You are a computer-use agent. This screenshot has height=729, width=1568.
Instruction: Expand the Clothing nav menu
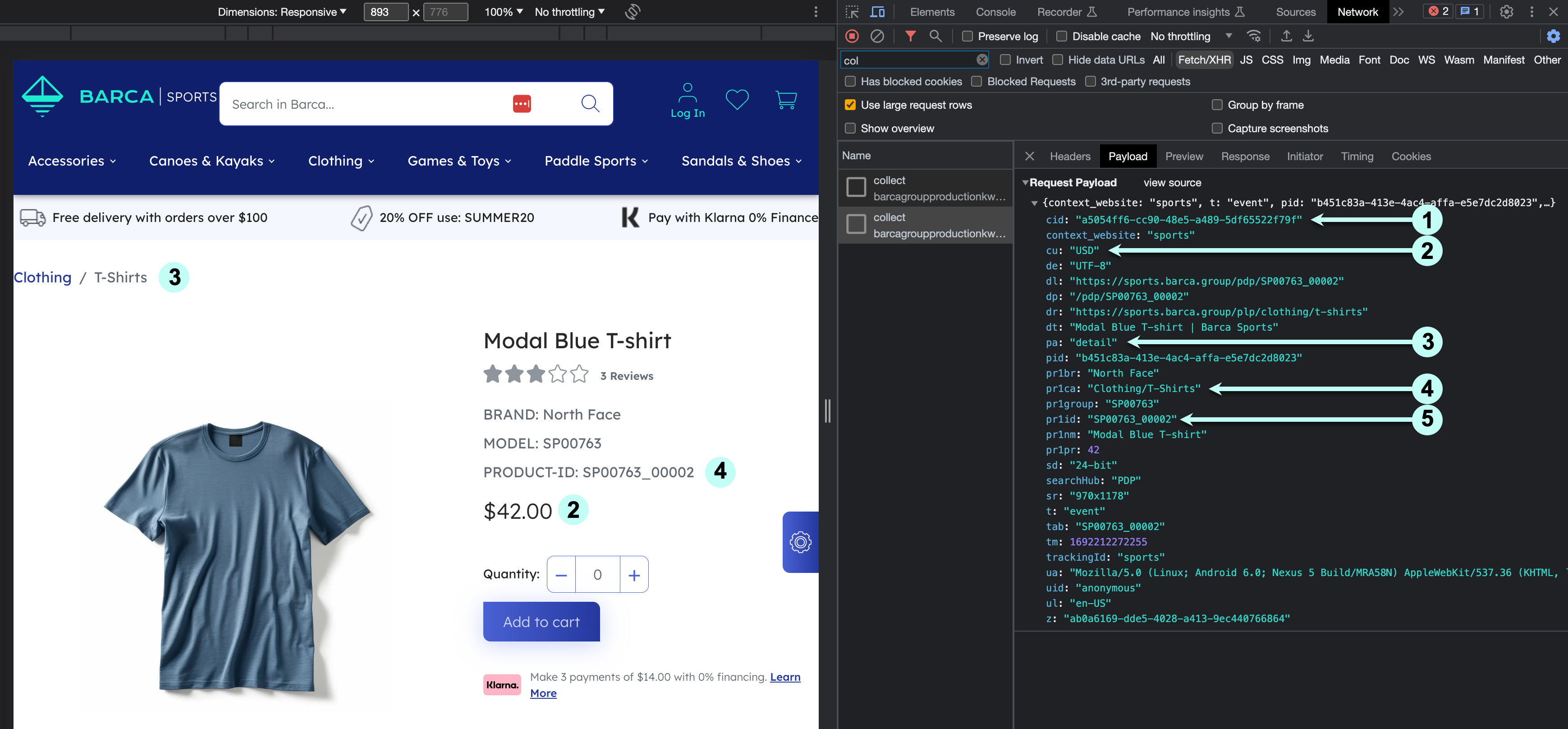point(341,161)
